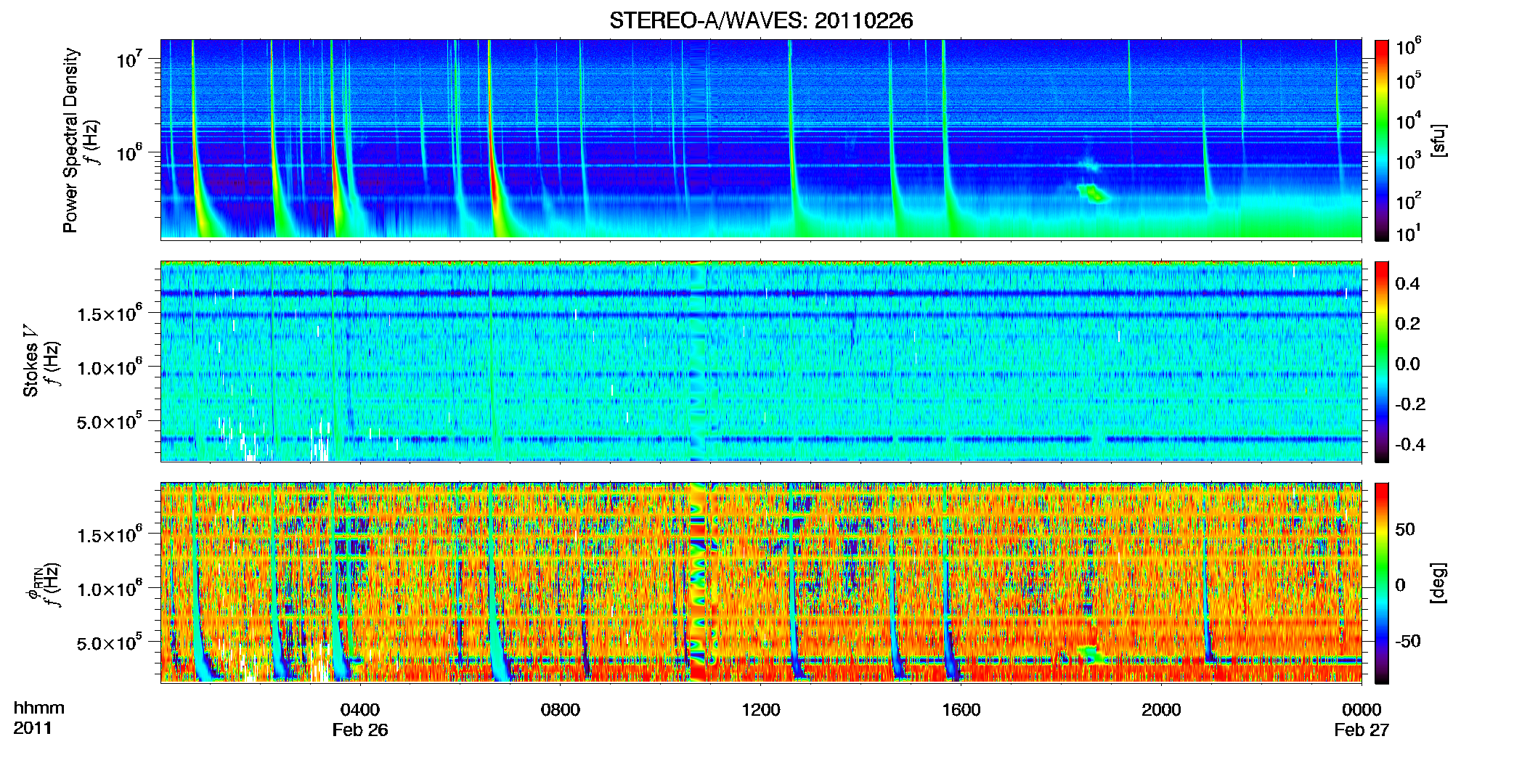Click the Stokes V colorbar
Screen dimensions: 1522x784
[x=1382, y=362]
